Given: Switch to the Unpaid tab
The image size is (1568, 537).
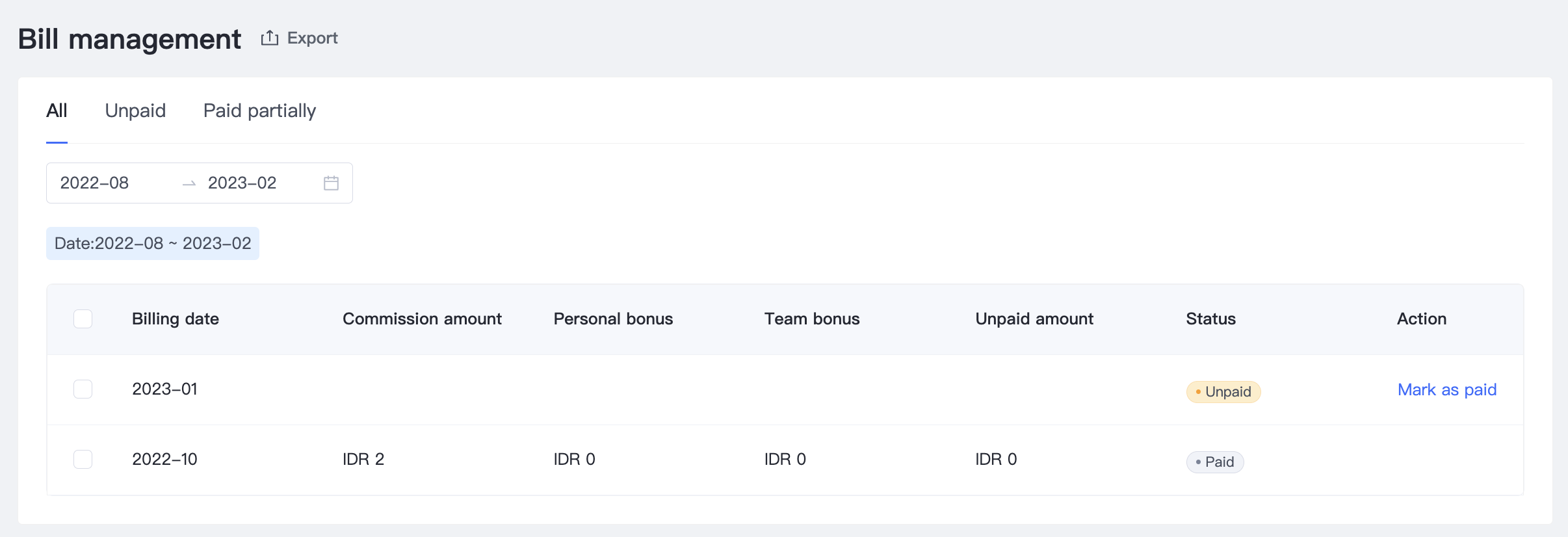Looking at the screenshot, I should (135, 111).
